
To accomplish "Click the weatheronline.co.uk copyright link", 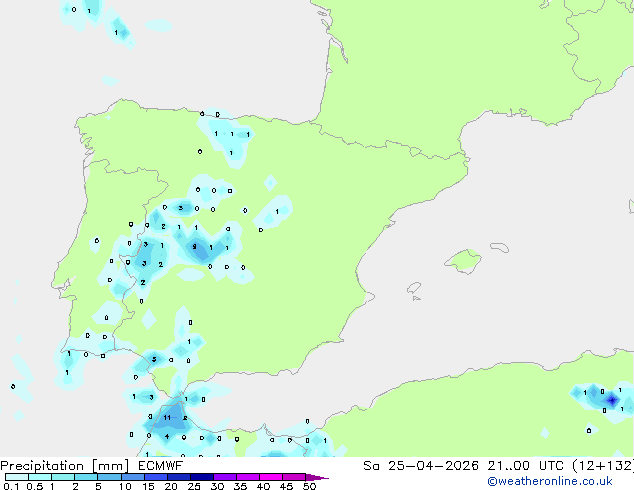I will pos(550,481).
